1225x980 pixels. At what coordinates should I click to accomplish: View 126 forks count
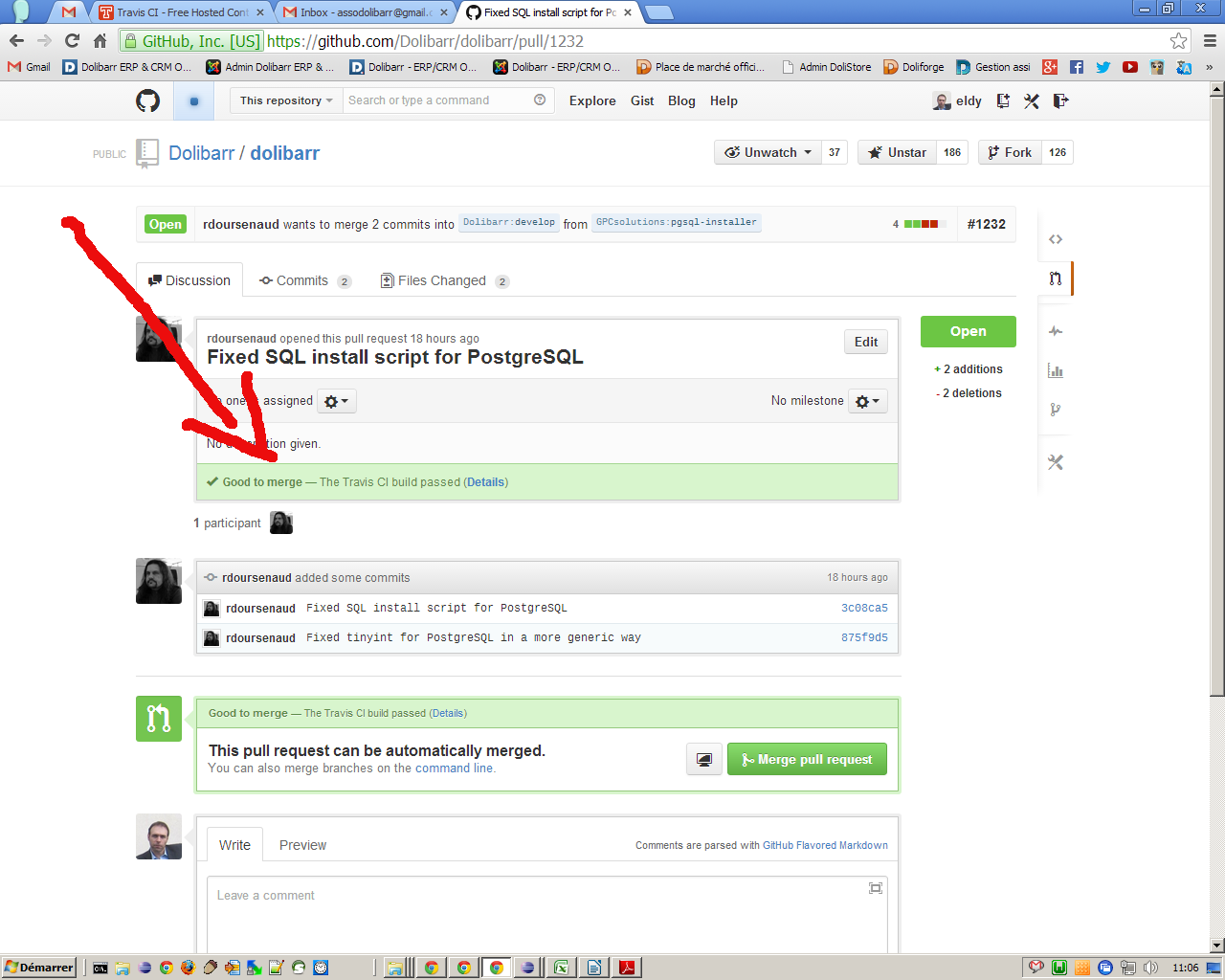point(1058,152)
